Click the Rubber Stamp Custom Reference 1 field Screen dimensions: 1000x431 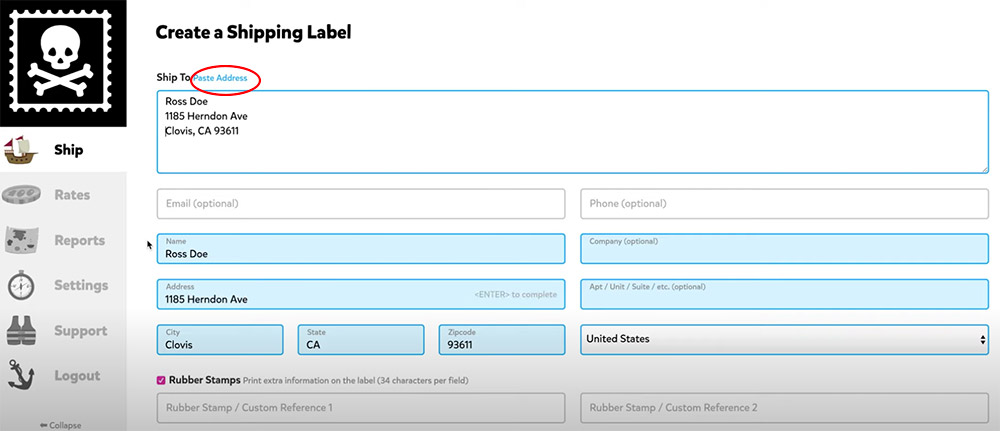pyautogui.click(x=361, y=408)
